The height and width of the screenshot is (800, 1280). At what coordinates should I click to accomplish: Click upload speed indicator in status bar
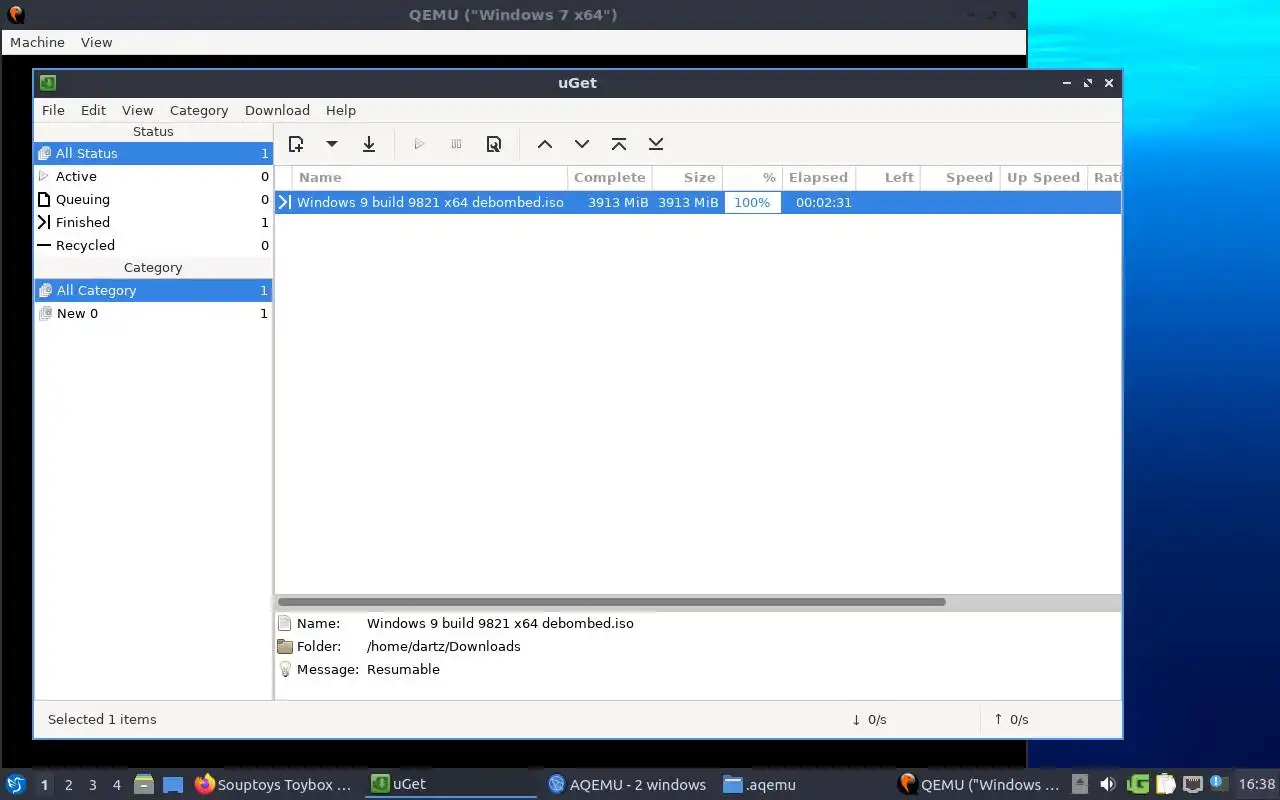point(1011,719)
